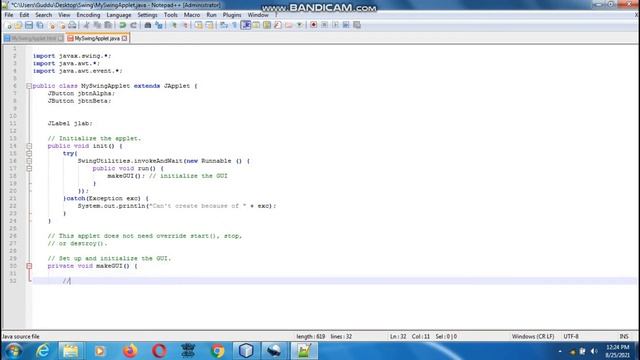Open the Function List toolbar icon

point(278,25)
